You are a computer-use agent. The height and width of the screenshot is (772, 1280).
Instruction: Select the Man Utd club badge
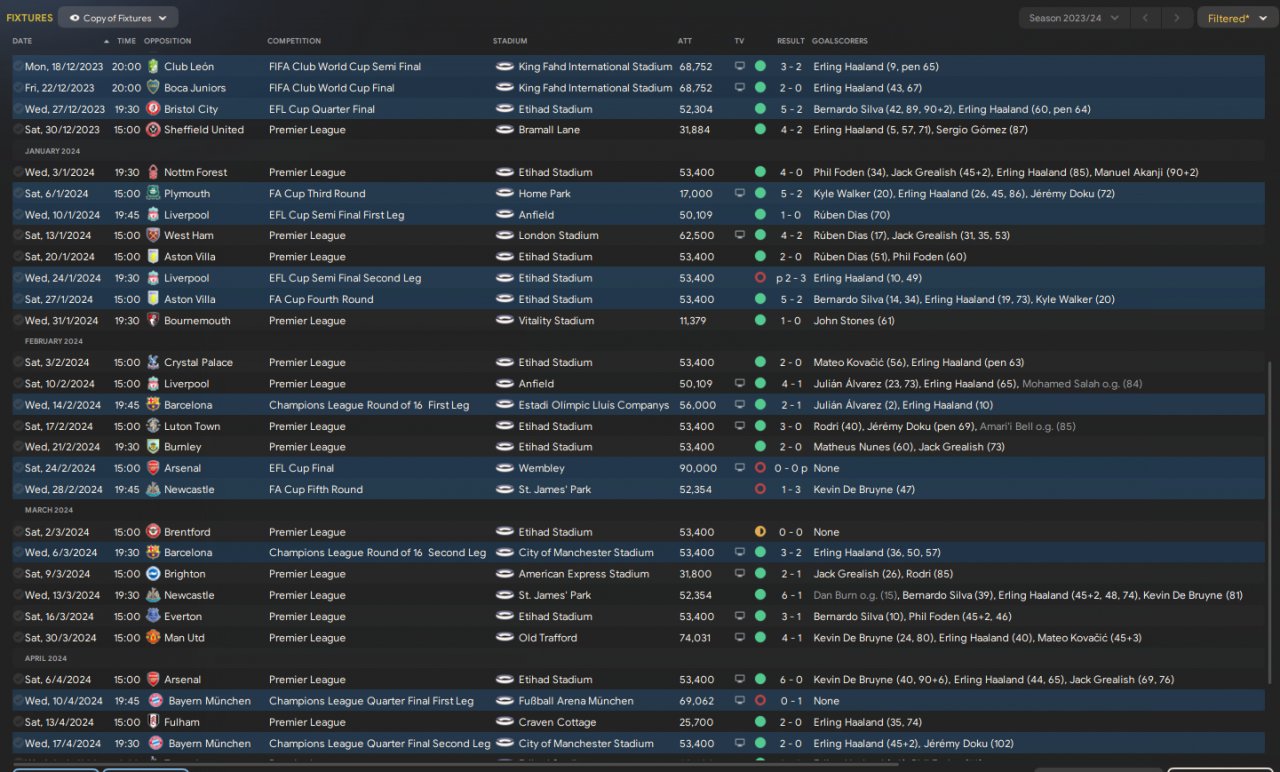153,637
